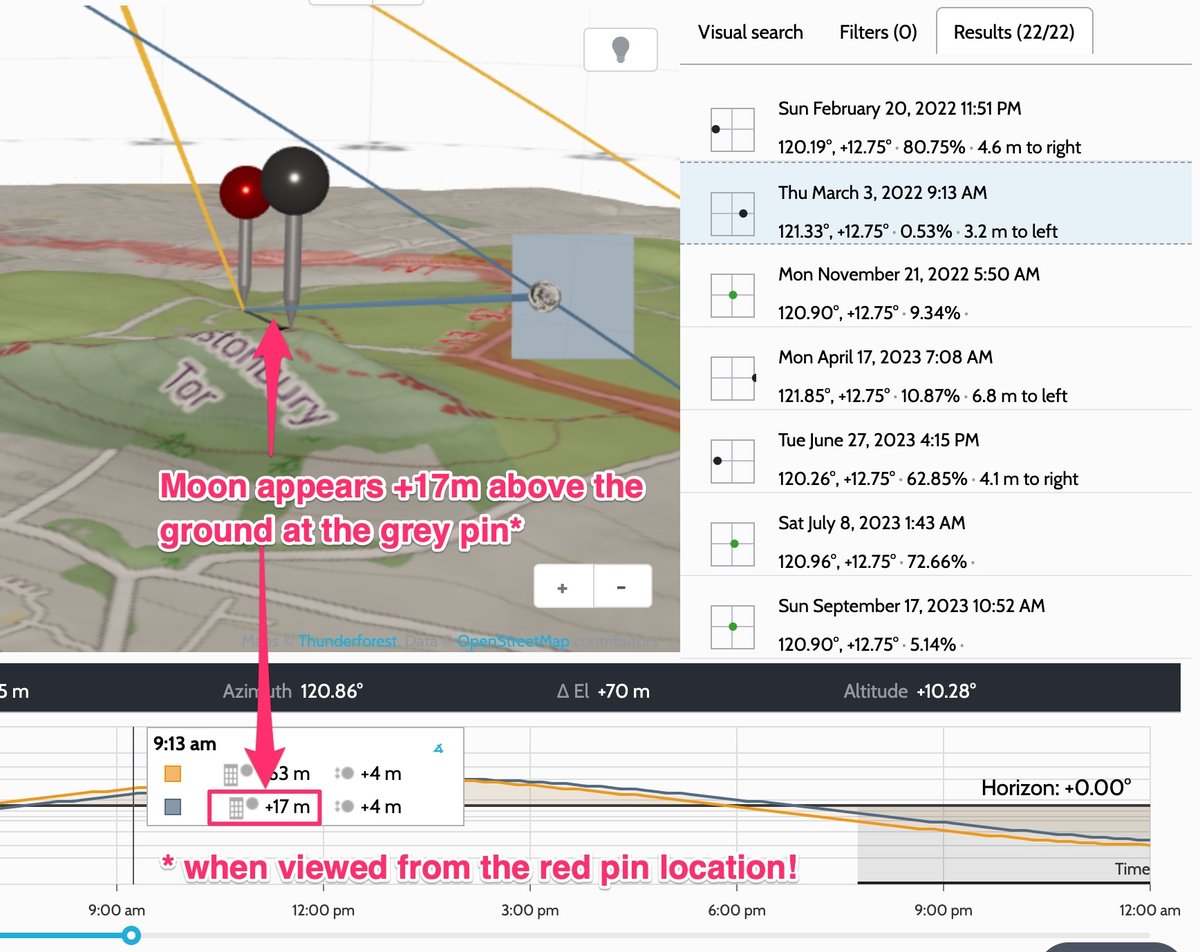The image size is (1200, 952).
Task: Click the building elevation icon in the orange row
Action: tap(231, 773)
